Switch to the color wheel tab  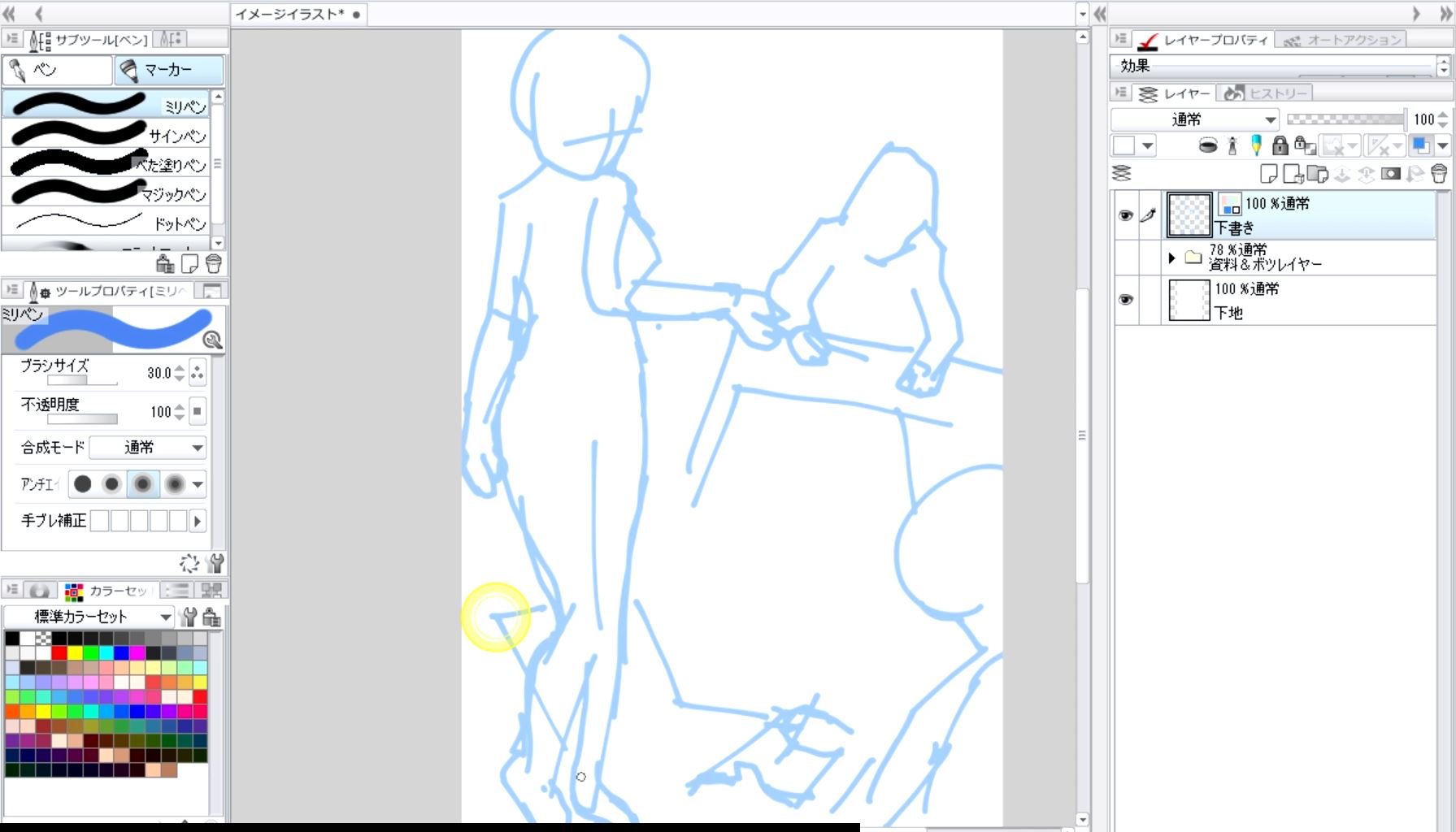click(x=39, y=591)
